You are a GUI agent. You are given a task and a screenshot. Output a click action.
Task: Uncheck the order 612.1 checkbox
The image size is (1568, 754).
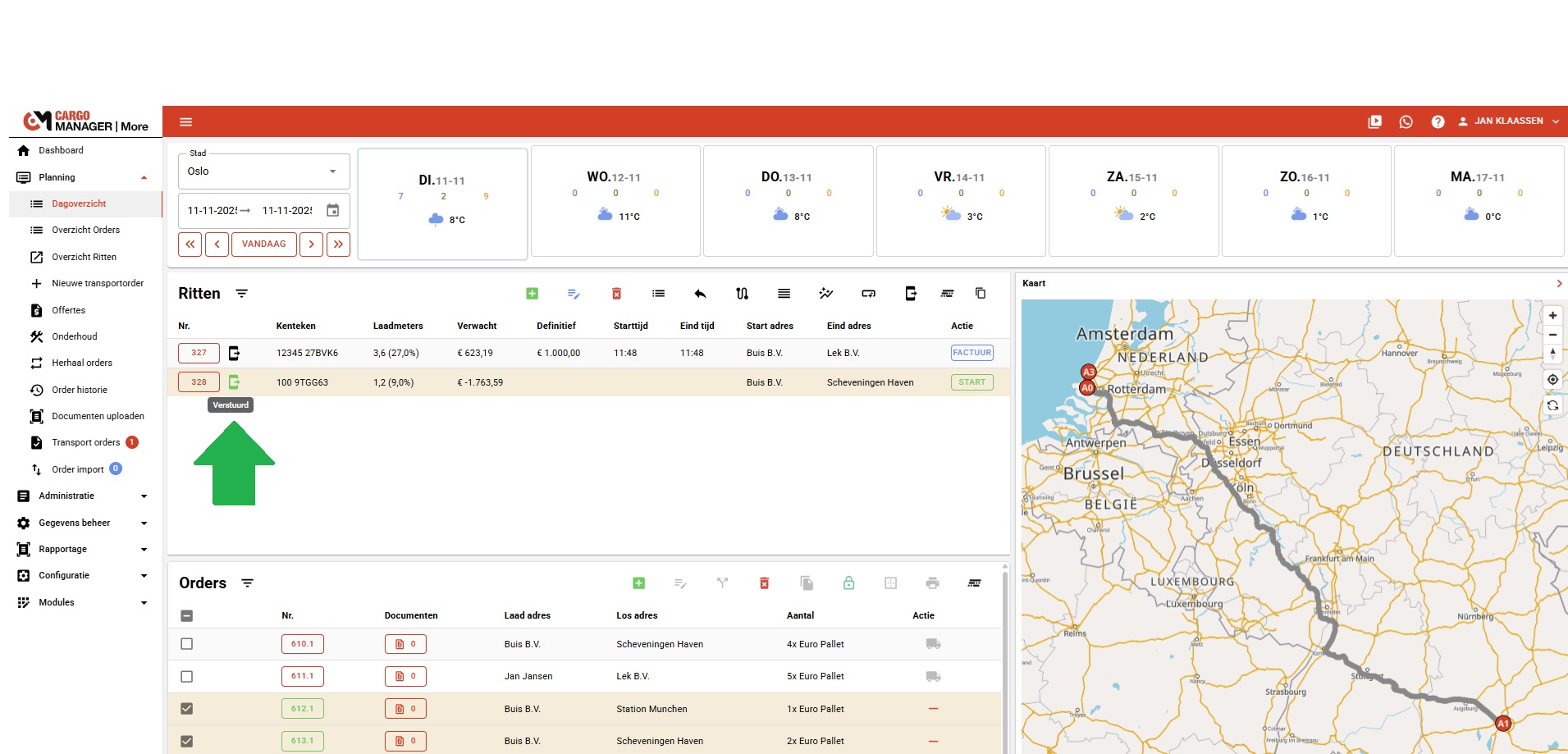(x=187, y=709)
